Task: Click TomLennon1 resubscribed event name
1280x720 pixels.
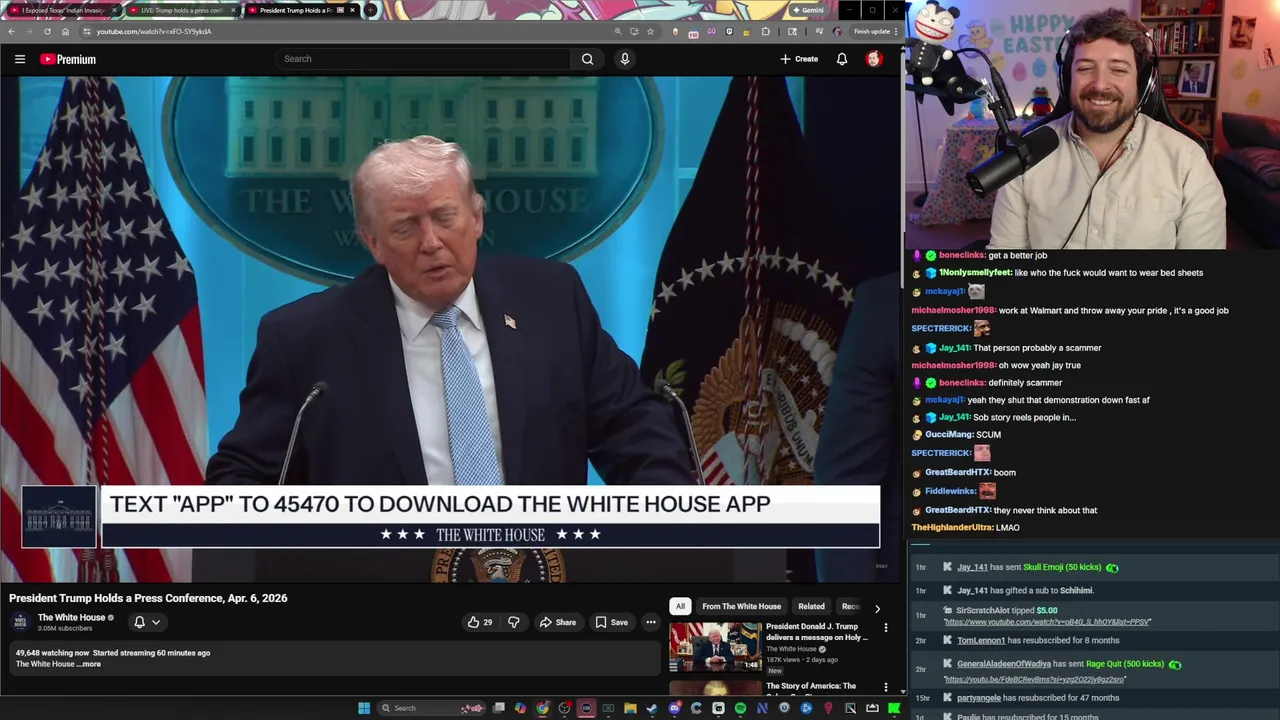Action: click(981, 640)
